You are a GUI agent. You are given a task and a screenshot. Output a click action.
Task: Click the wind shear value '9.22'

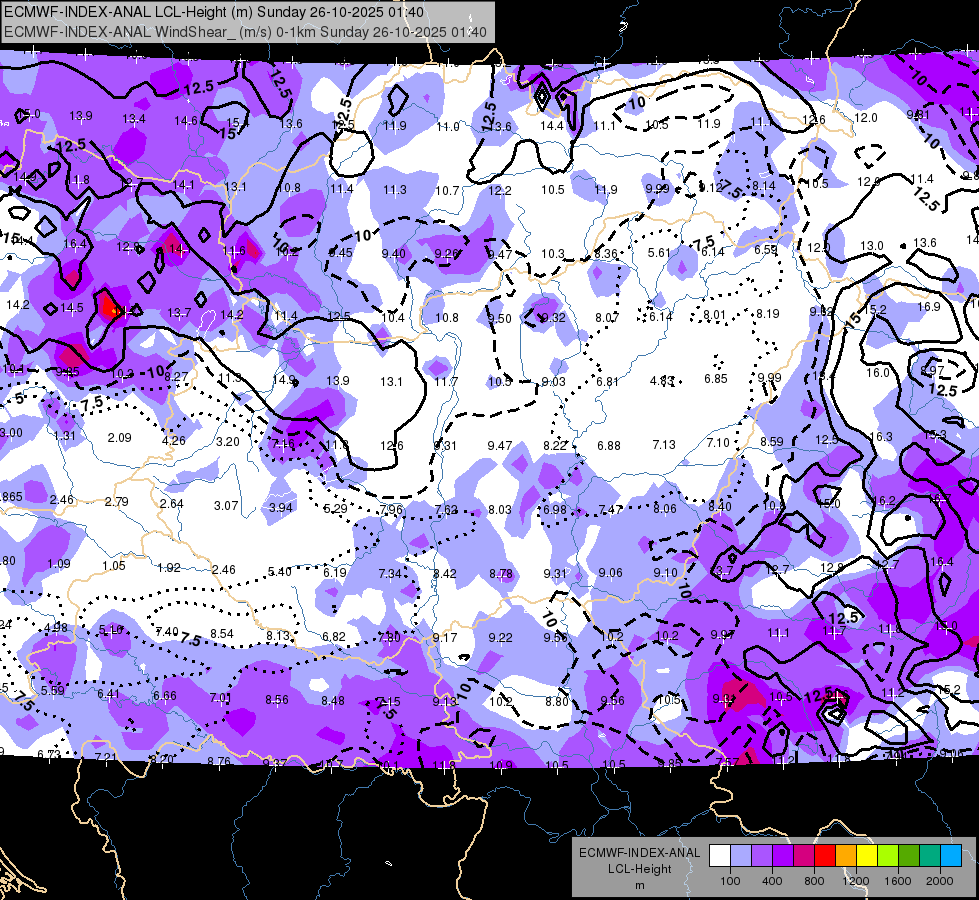point(500,637)
